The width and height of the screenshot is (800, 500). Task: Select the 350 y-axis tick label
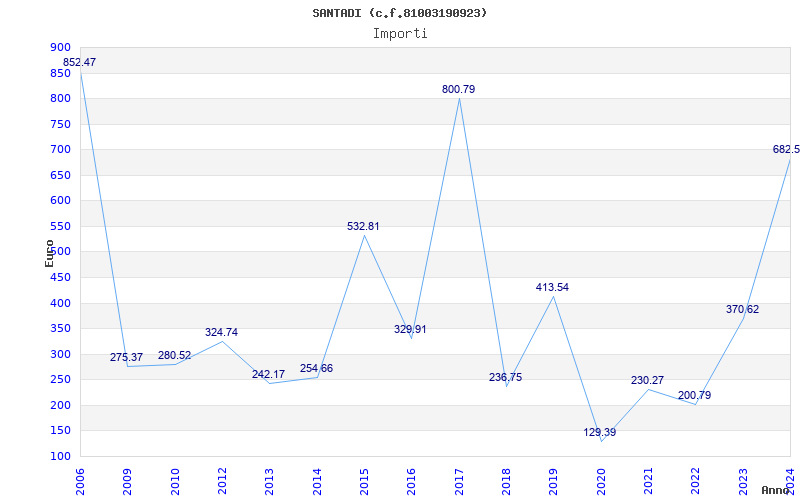tap(60, 329)
